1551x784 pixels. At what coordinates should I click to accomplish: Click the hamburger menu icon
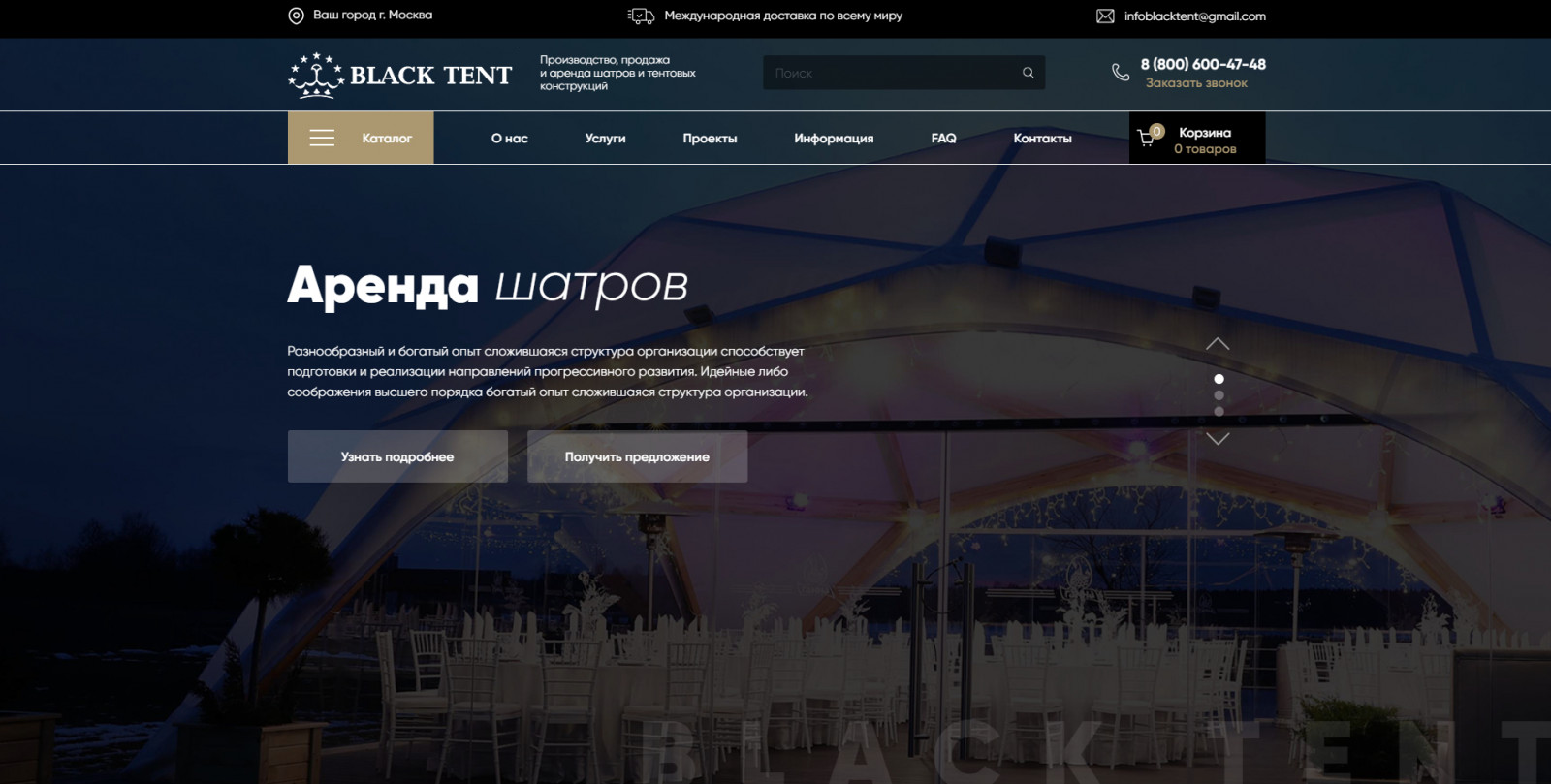tap(322, 139)
